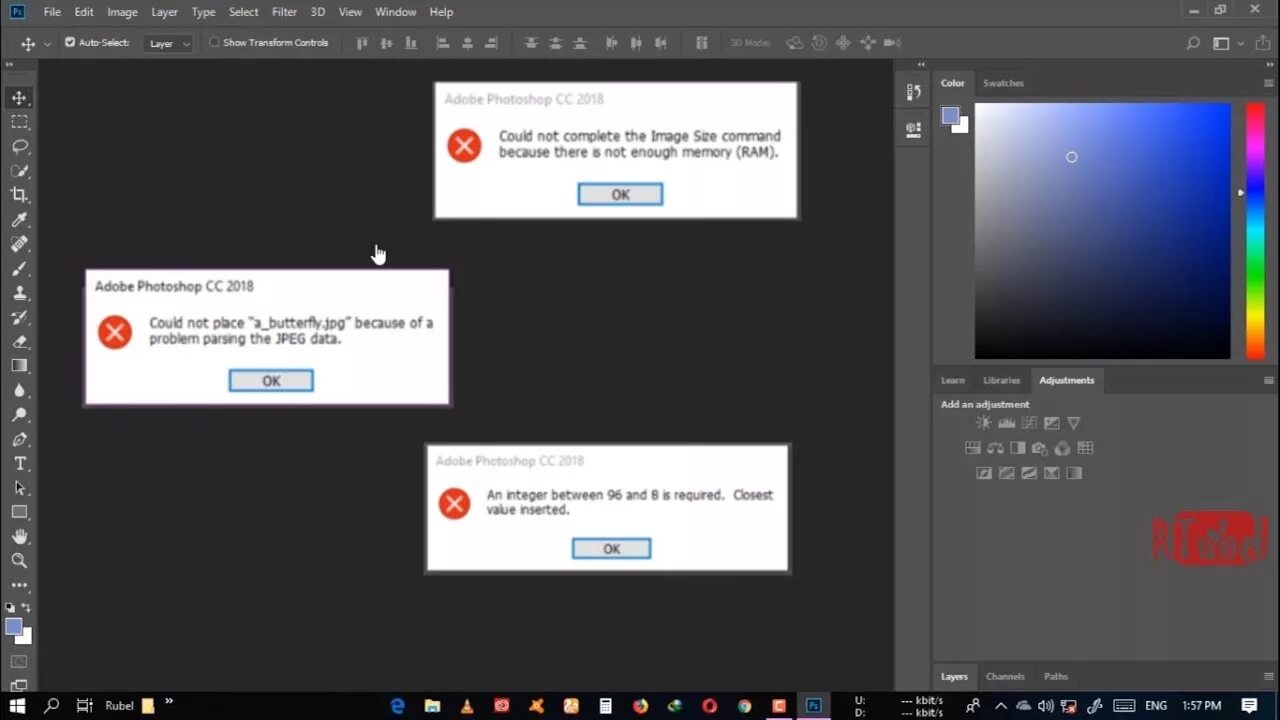
Task: Select the Pen tool
Action: click(19, 439)
